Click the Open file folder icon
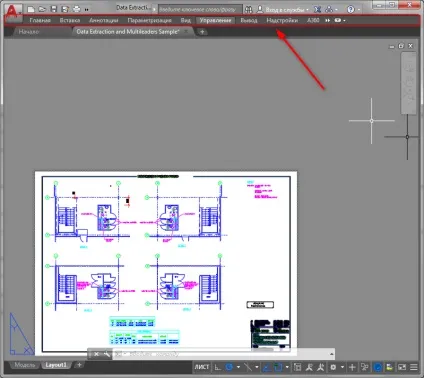The width and height of the screenshot is (424, 378). [42, 9]
